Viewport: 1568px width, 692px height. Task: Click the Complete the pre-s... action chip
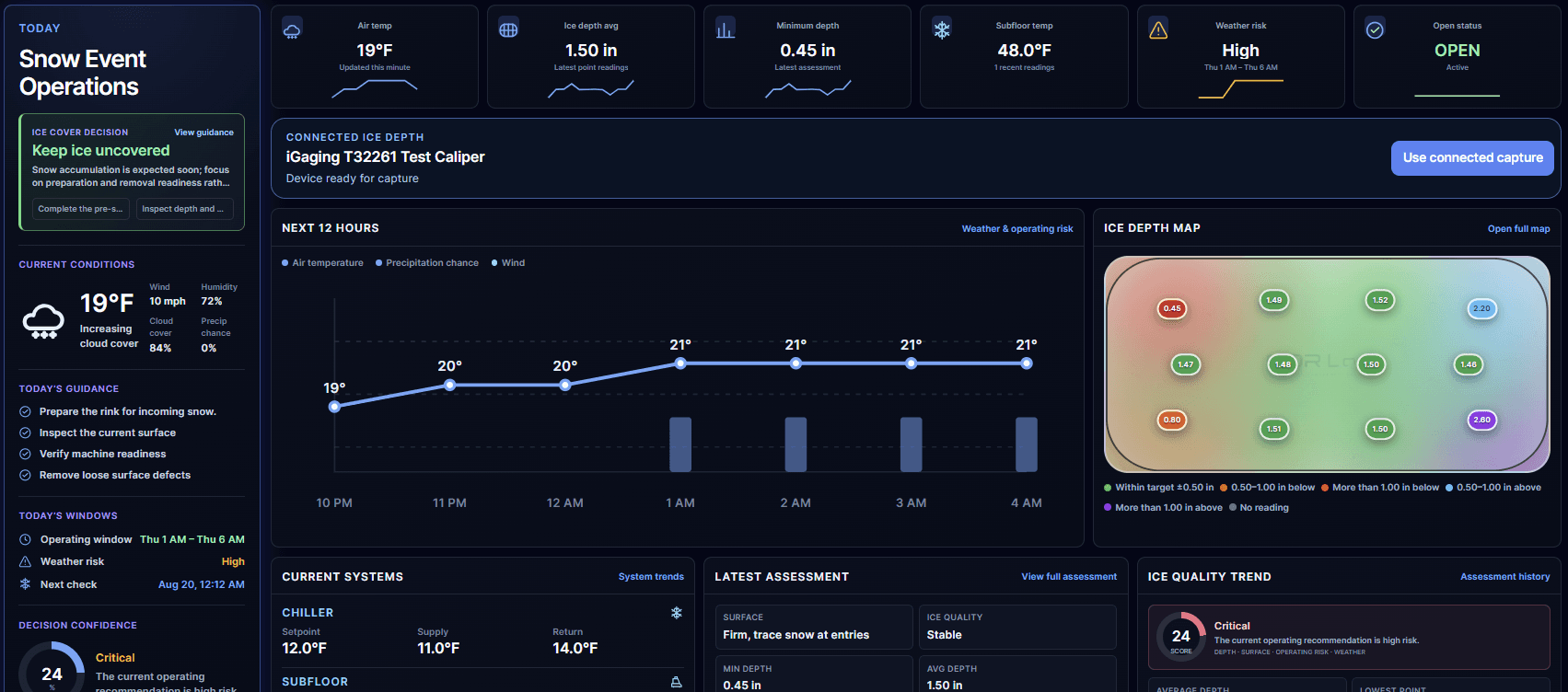click(x=81, y=209)
